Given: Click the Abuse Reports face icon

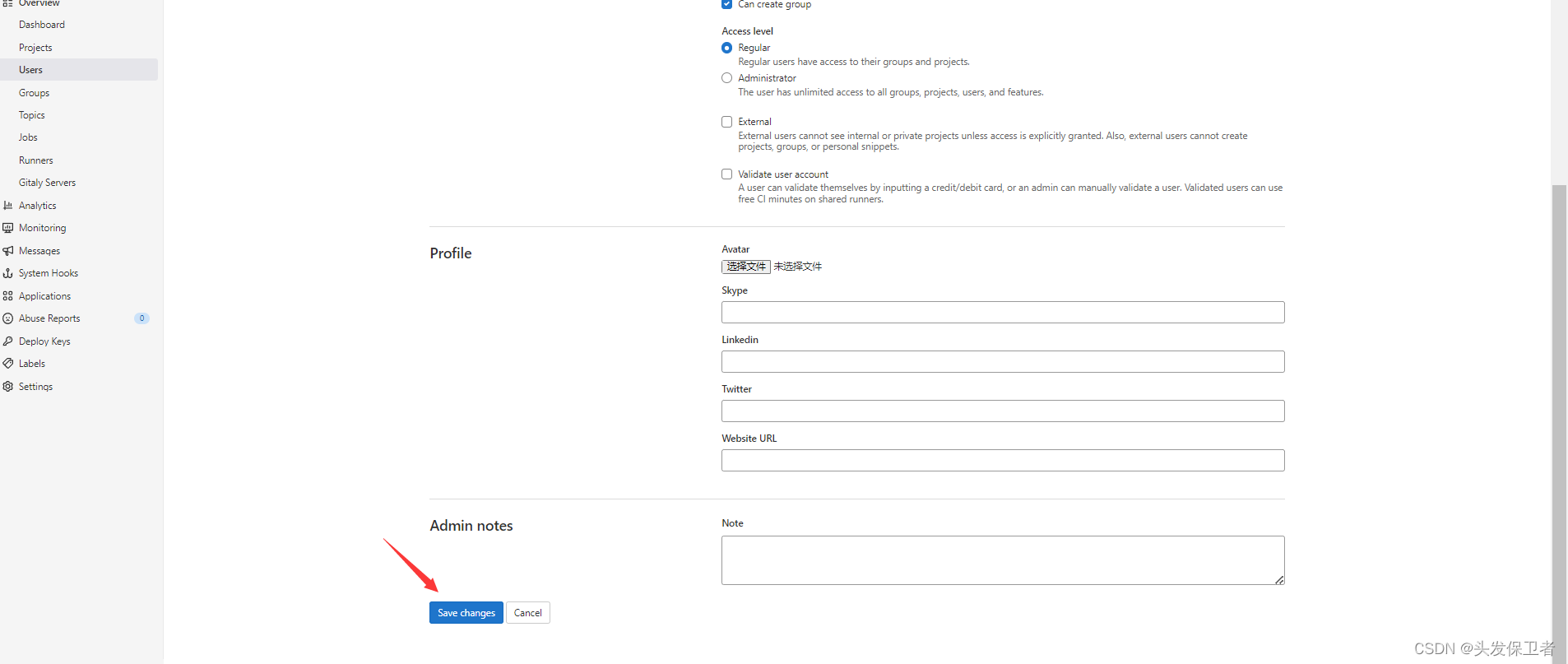Looking at the screenshot, I should pyautogui.click(x=7, y=318).
